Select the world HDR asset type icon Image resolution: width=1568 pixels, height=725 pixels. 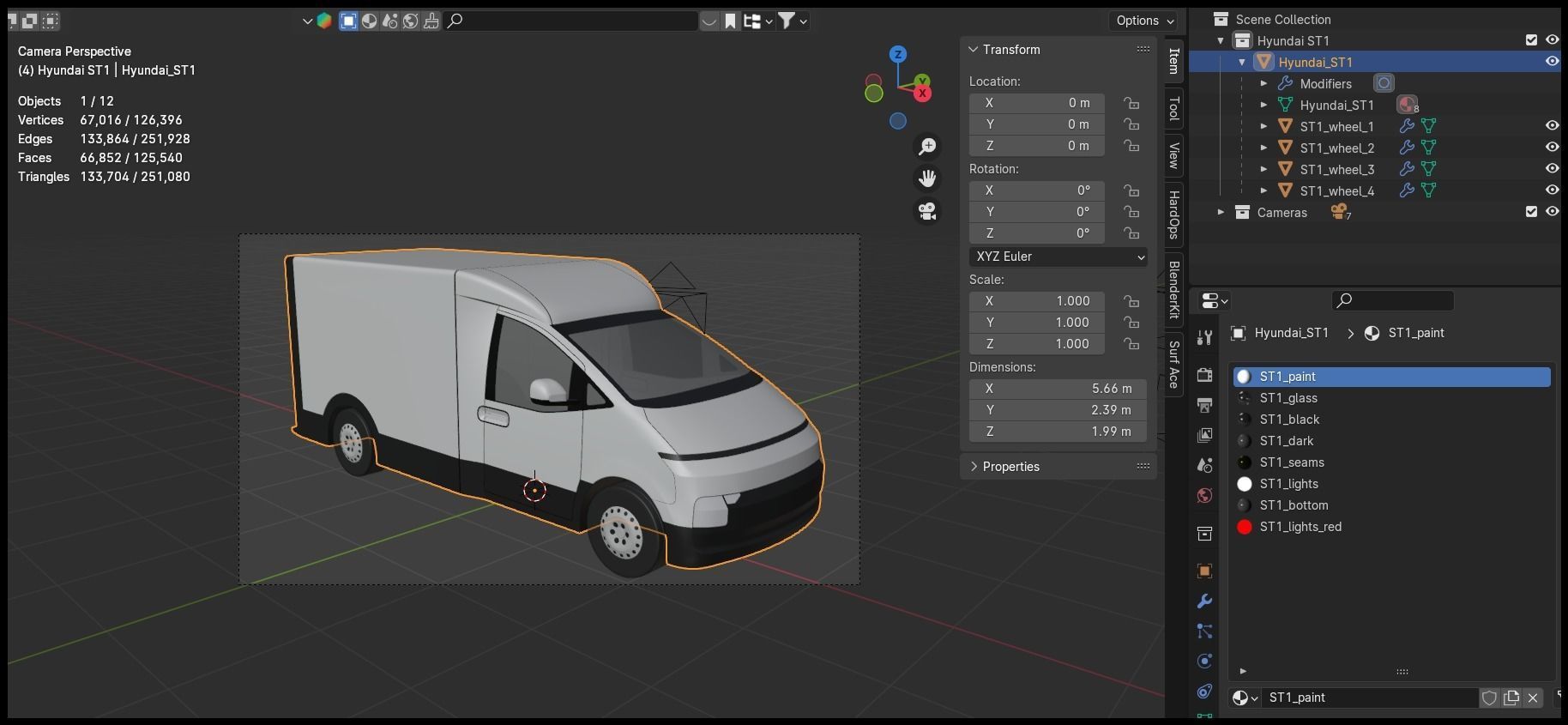click(x=410, y=21)
